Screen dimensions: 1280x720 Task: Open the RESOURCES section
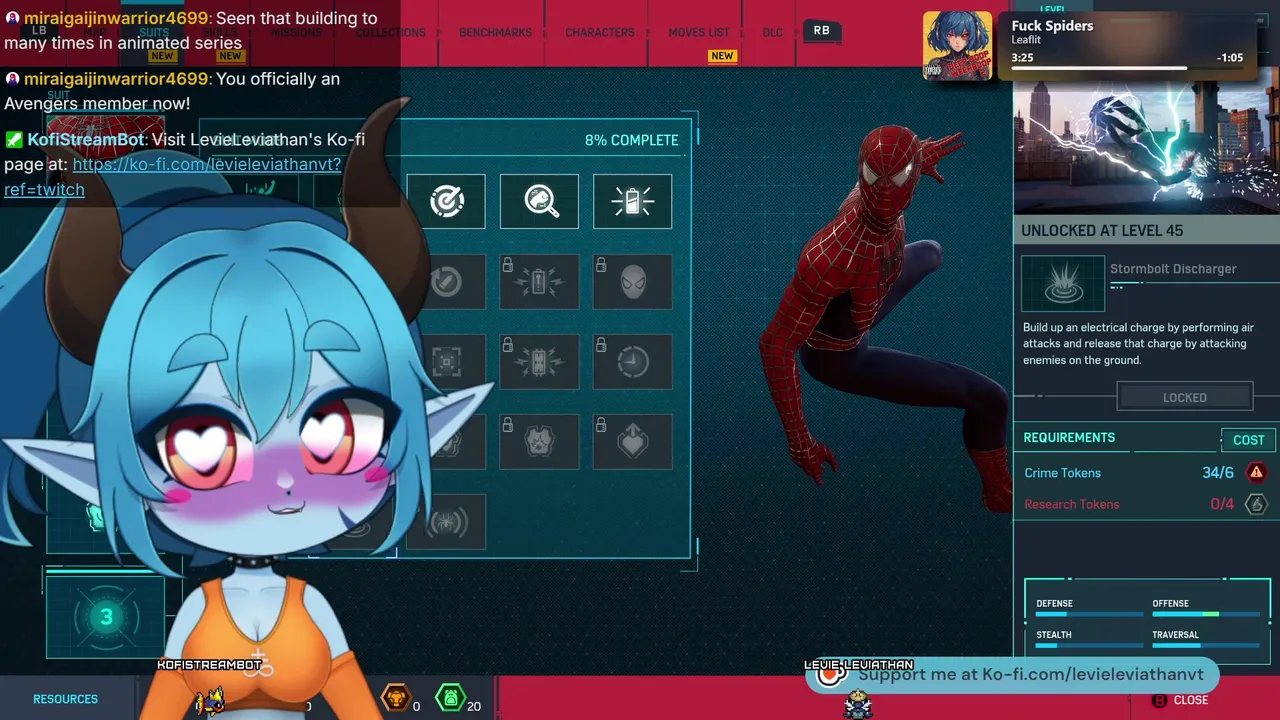(x=66, y=699)
